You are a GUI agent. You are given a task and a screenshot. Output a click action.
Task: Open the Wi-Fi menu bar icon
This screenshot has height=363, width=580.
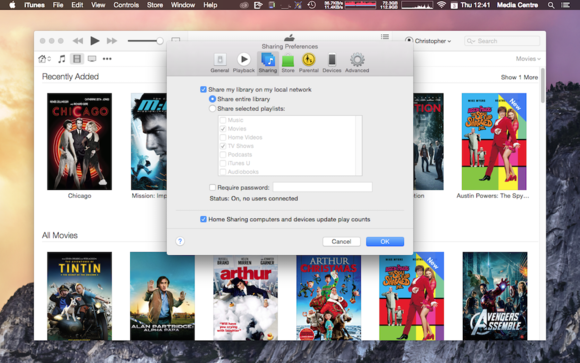click(441, 5)
